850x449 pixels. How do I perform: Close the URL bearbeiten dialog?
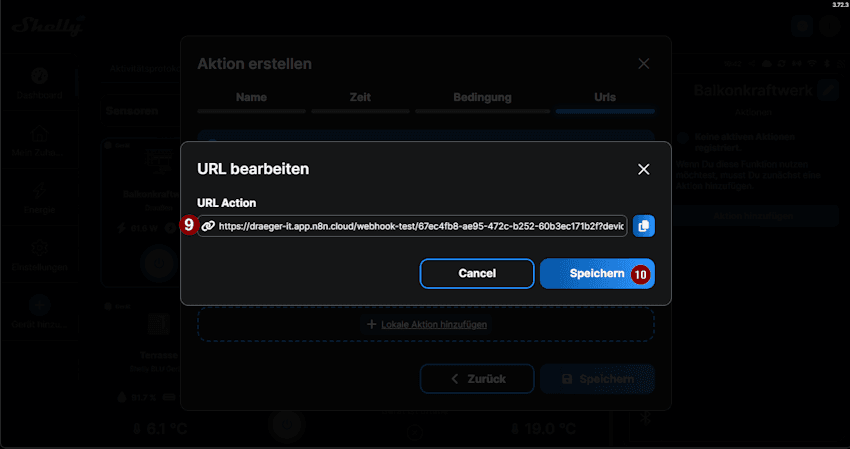coord(643,169)
